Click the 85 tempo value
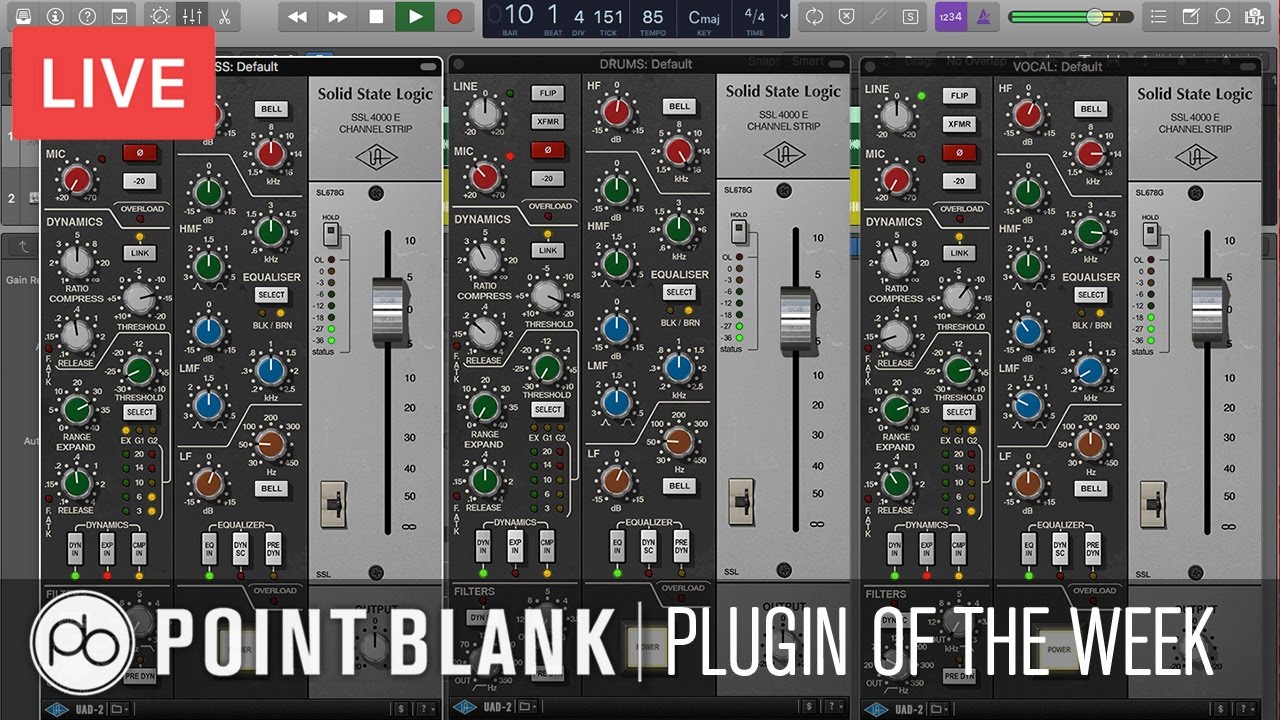This screenshot has width=1280, height=720. click(x=653, y=20)
